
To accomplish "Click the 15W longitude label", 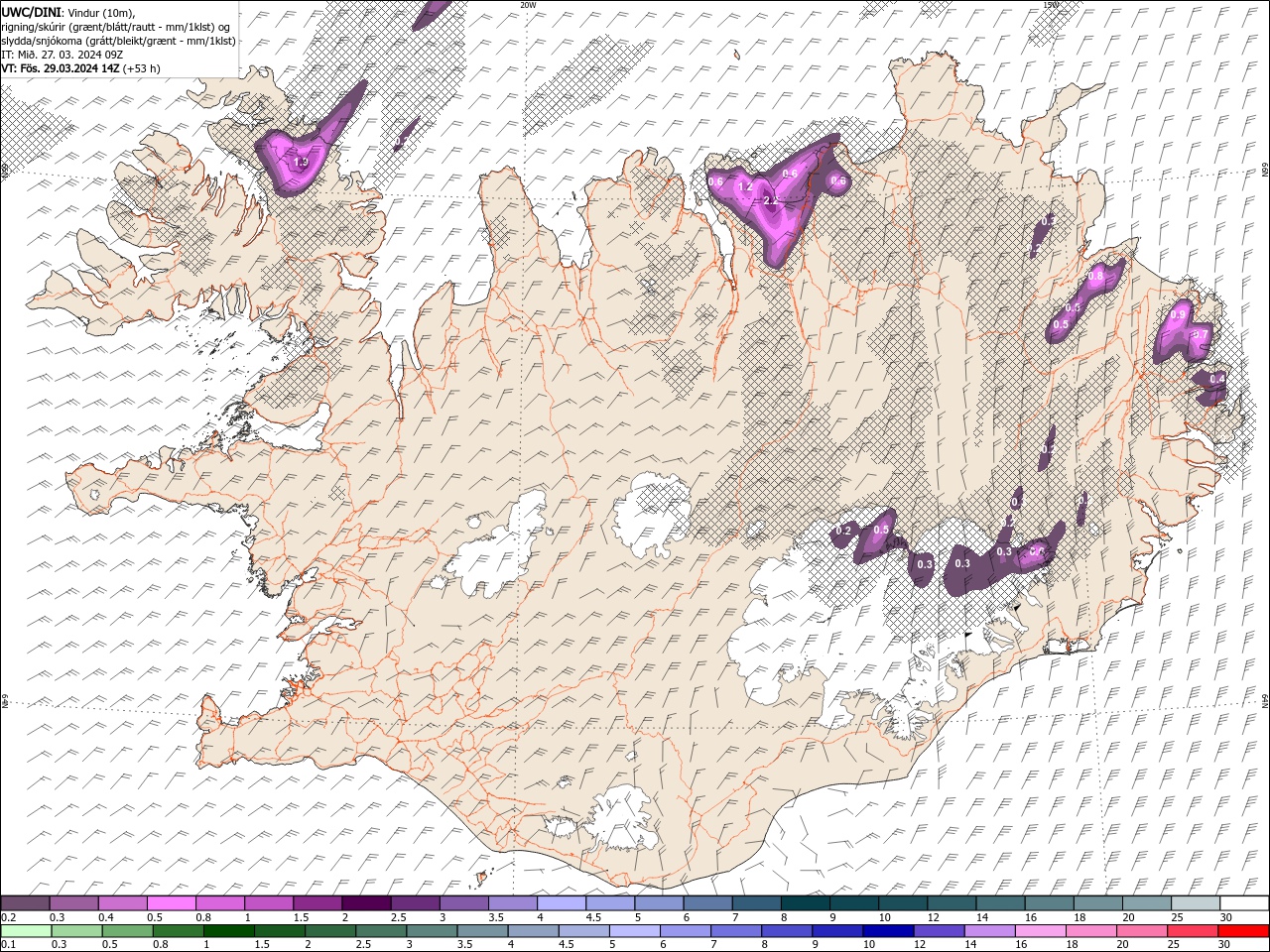I will point(1051,5).
